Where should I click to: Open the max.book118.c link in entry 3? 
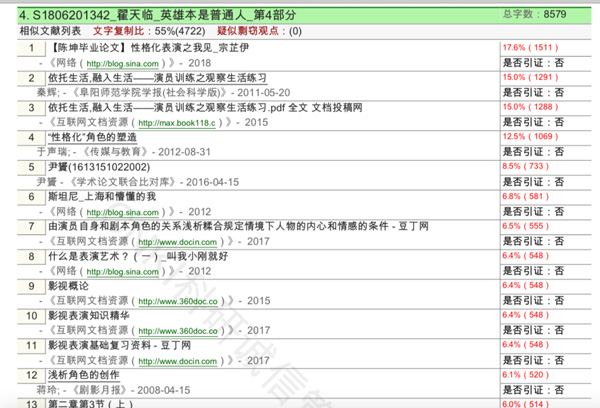(177, 123)
